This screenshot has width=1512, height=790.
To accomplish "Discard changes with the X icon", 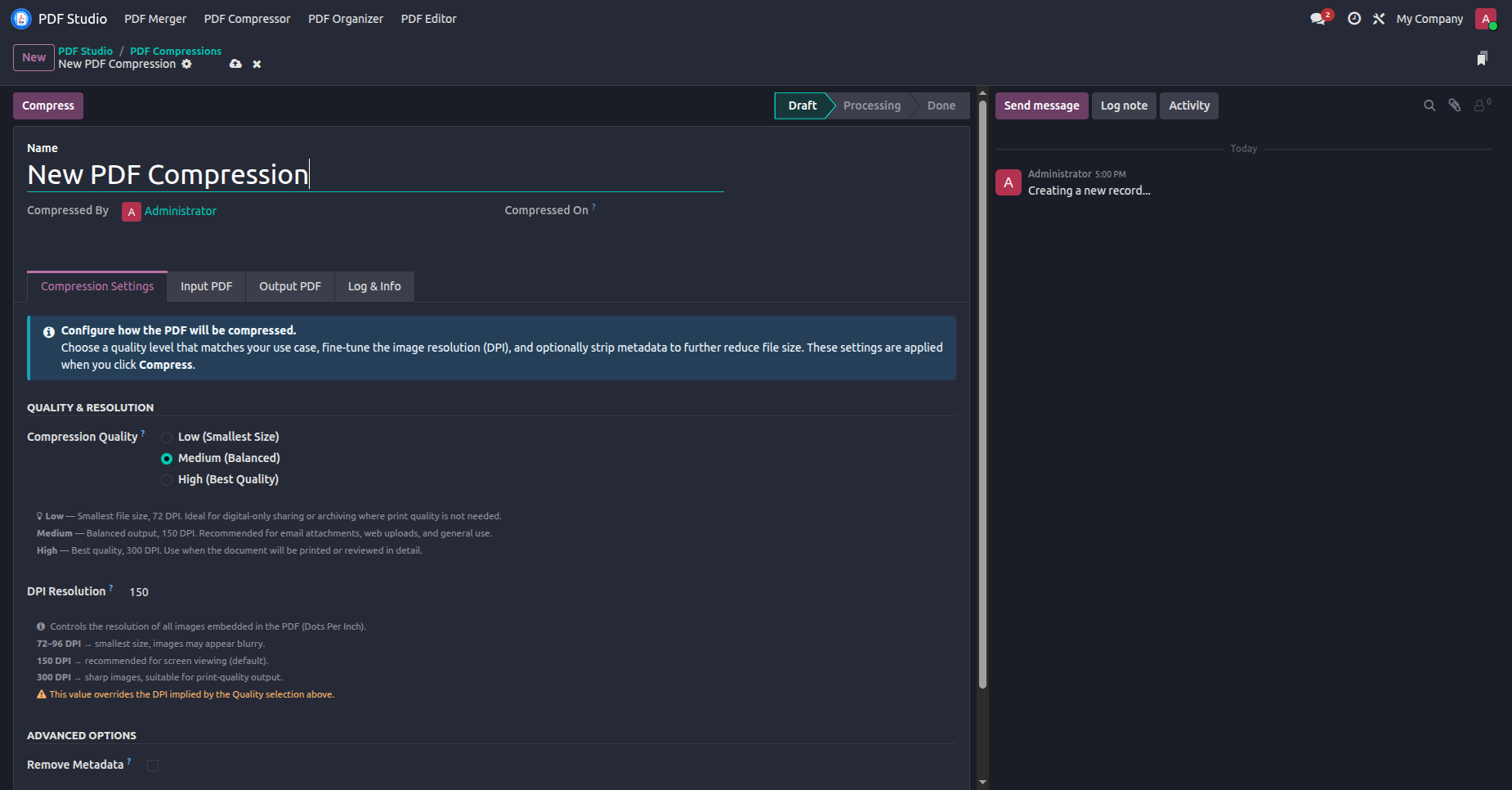I will point(257,64).
